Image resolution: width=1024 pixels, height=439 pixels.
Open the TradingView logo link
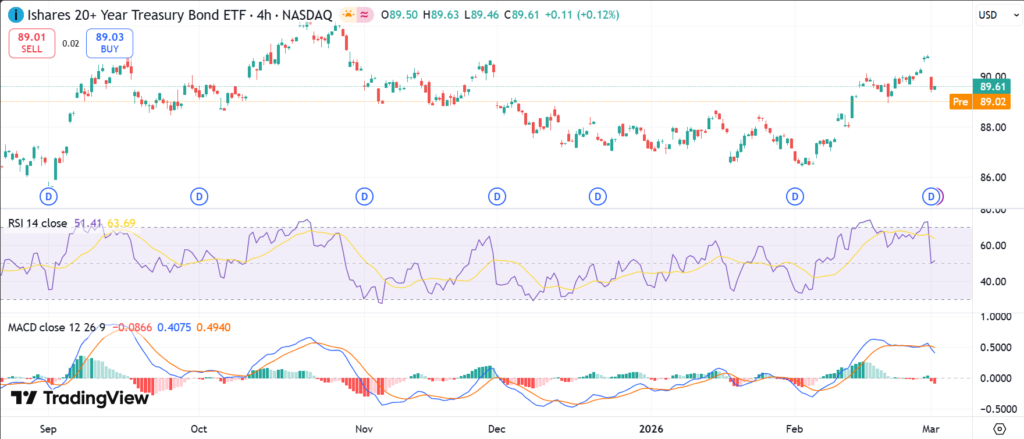(x=80, y=398)
